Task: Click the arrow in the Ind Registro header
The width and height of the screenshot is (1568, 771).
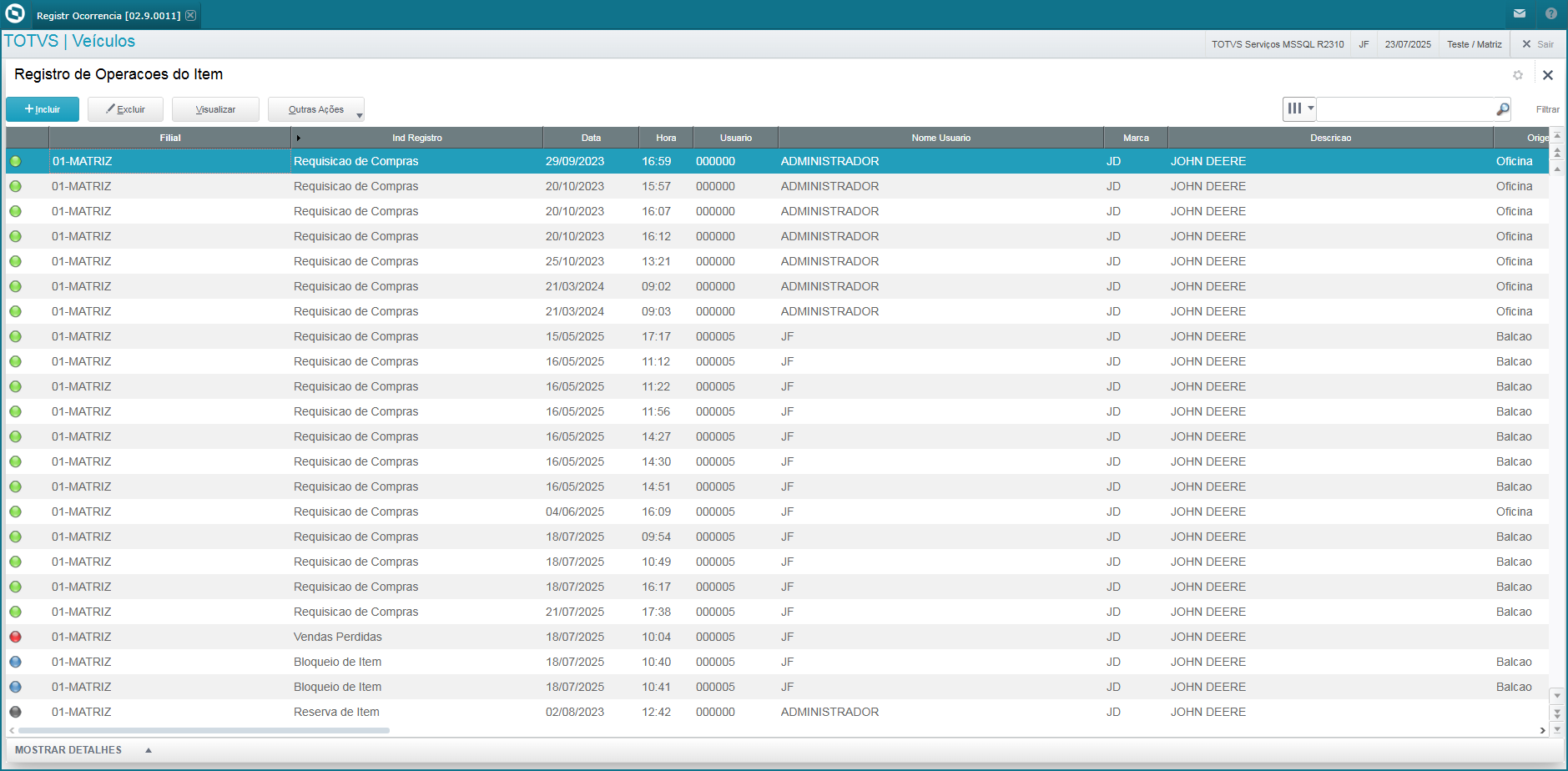Action: coord(298,138)
